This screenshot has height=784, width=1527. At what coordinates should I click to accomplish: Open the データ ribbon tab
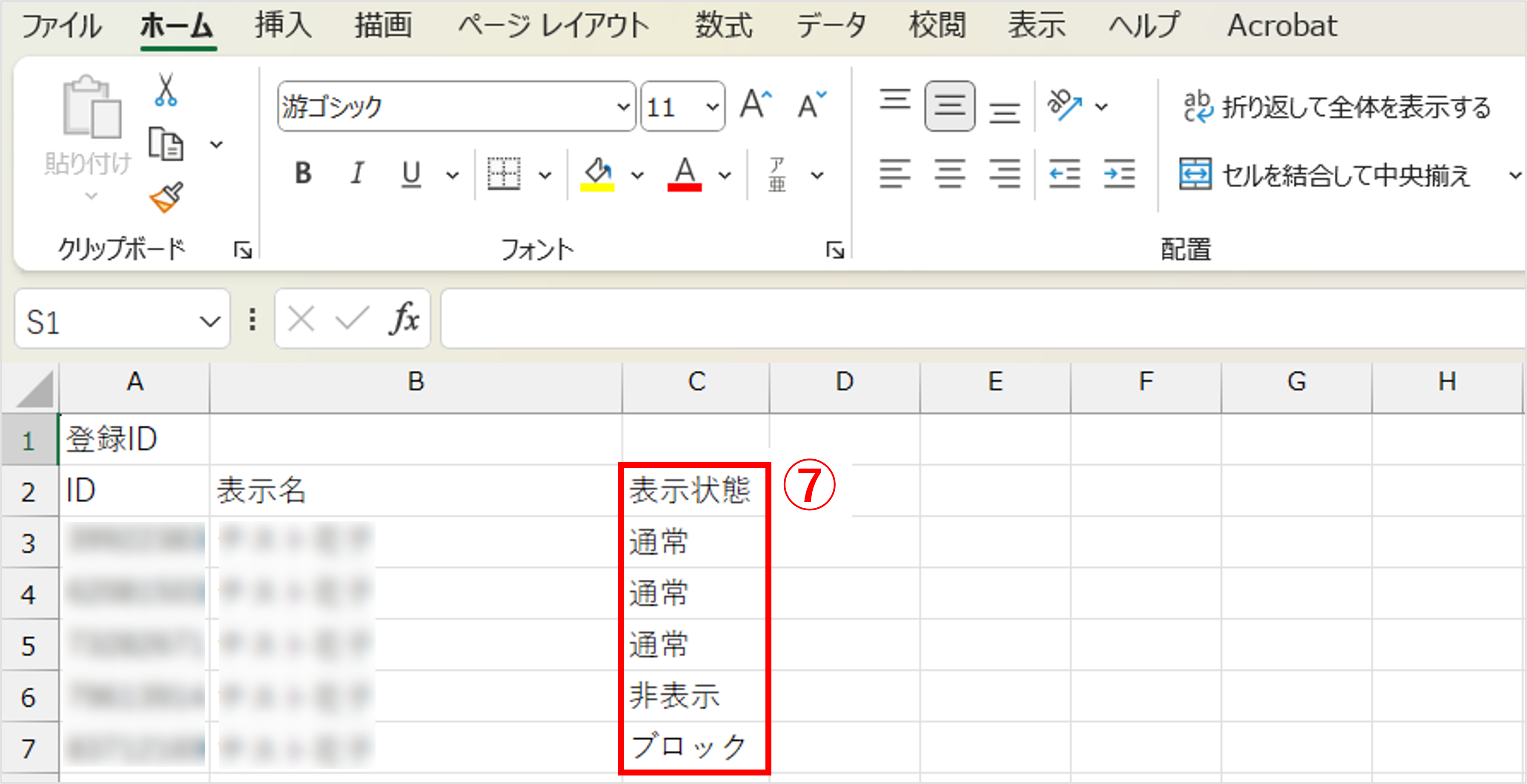pyautogui.click(x=831, y=26)
